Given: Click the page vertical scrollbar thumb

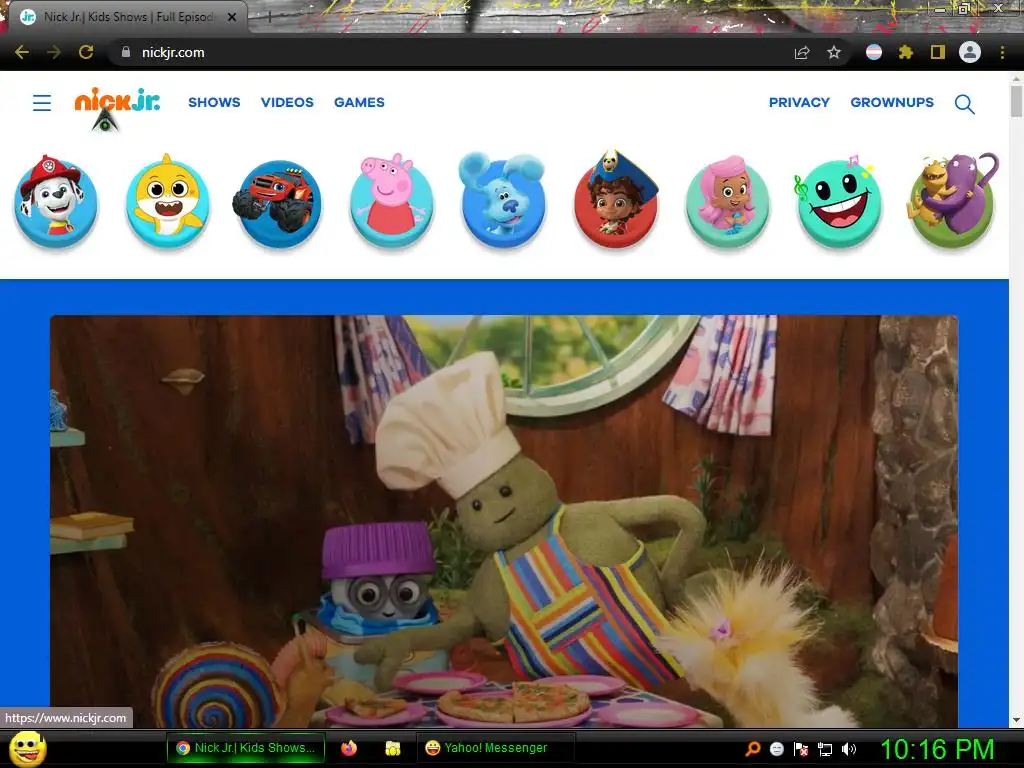Looking at the screenshot, I should pyautogui.click(x=1016, y=101).
